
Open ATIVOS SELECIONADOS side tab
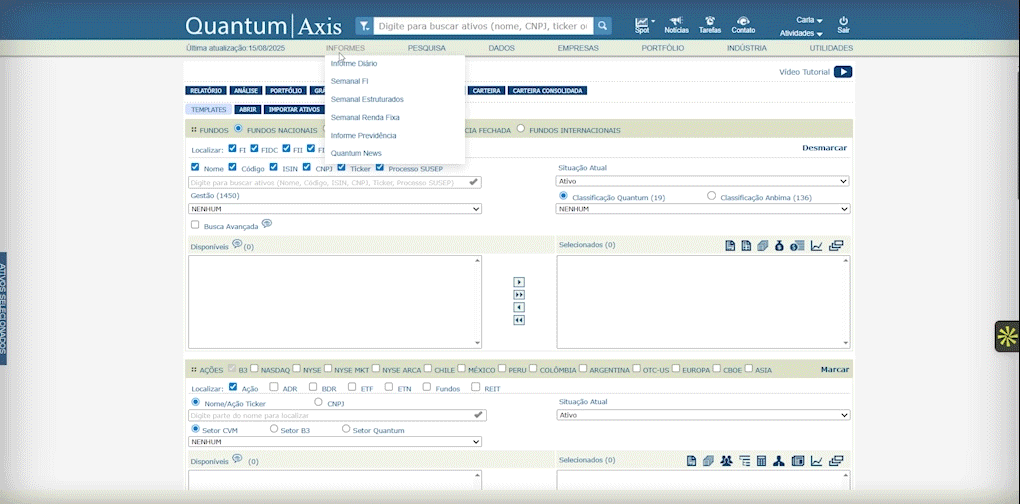click(x=3, y=308)
